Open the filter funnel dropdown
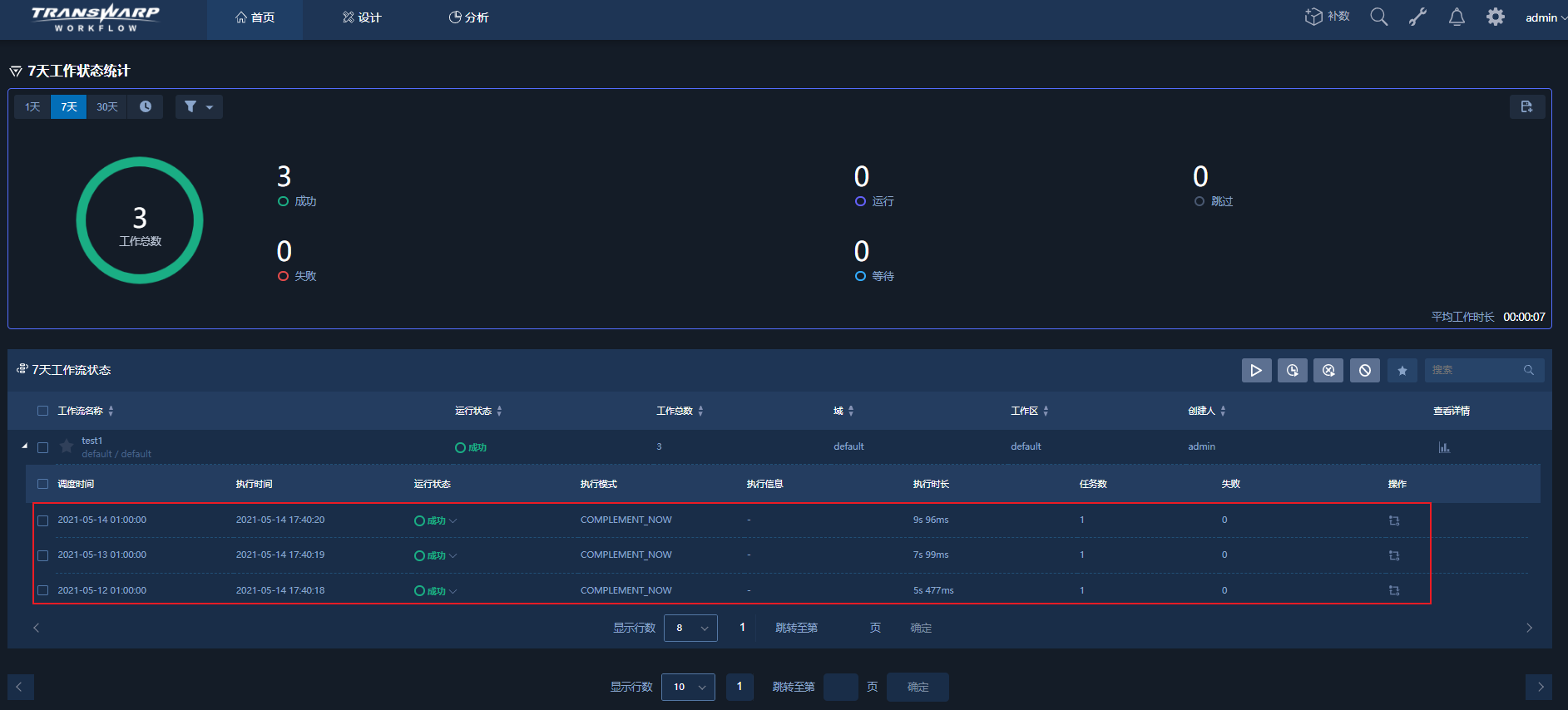The height and width of the screenshot is (710, 1568). tap(198, 106)
